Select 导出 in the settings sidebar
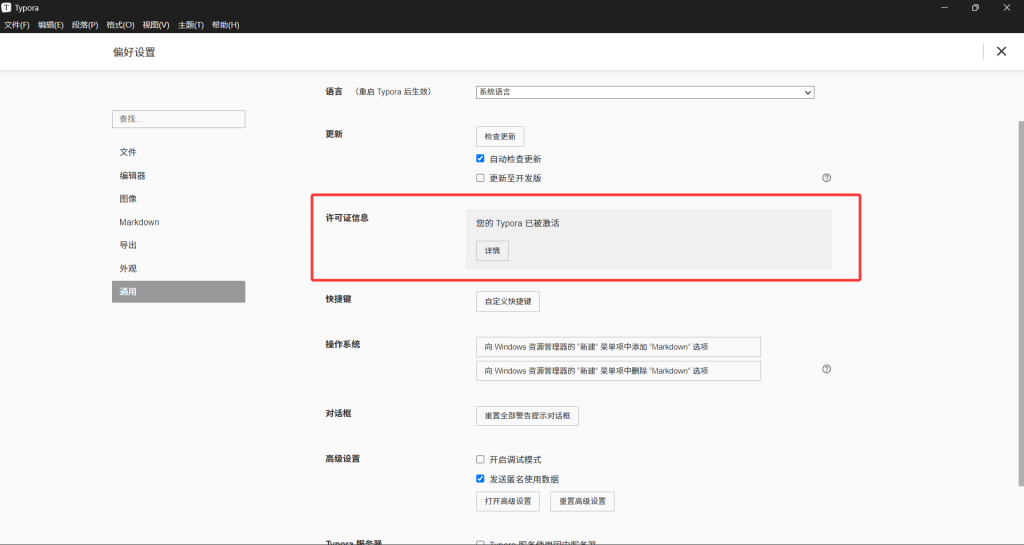1024x545 pixels. [178, 245]
